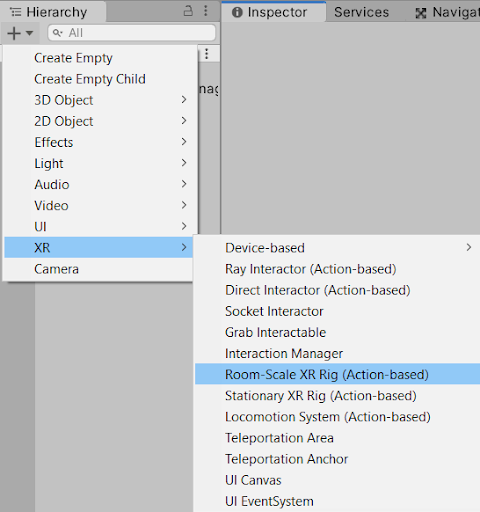
Task: Switch to the Services tab
Action: [x=361, y=12]
